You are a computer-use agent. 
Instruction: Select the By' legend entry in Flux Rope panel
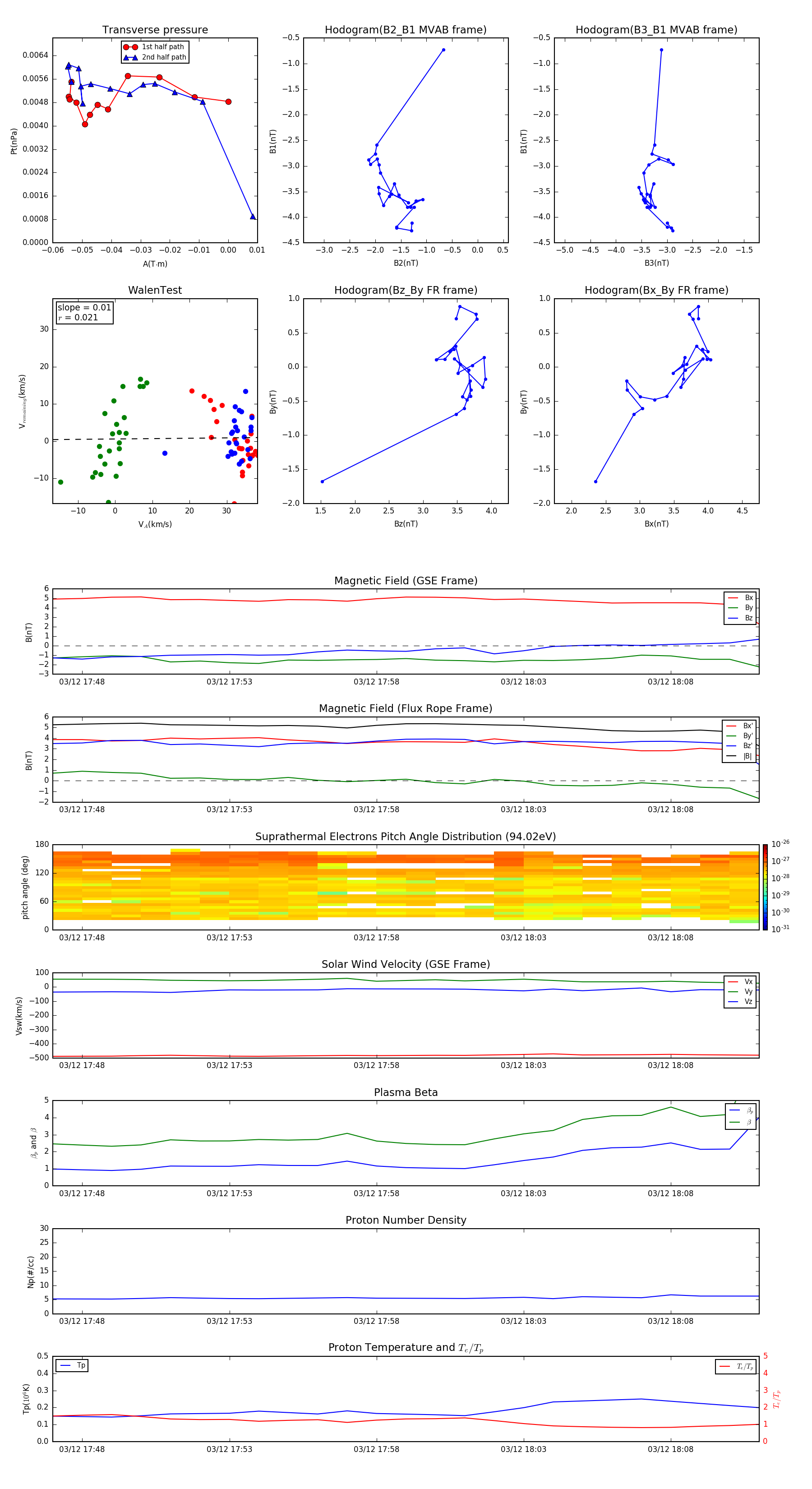click(x=739, y=736)
